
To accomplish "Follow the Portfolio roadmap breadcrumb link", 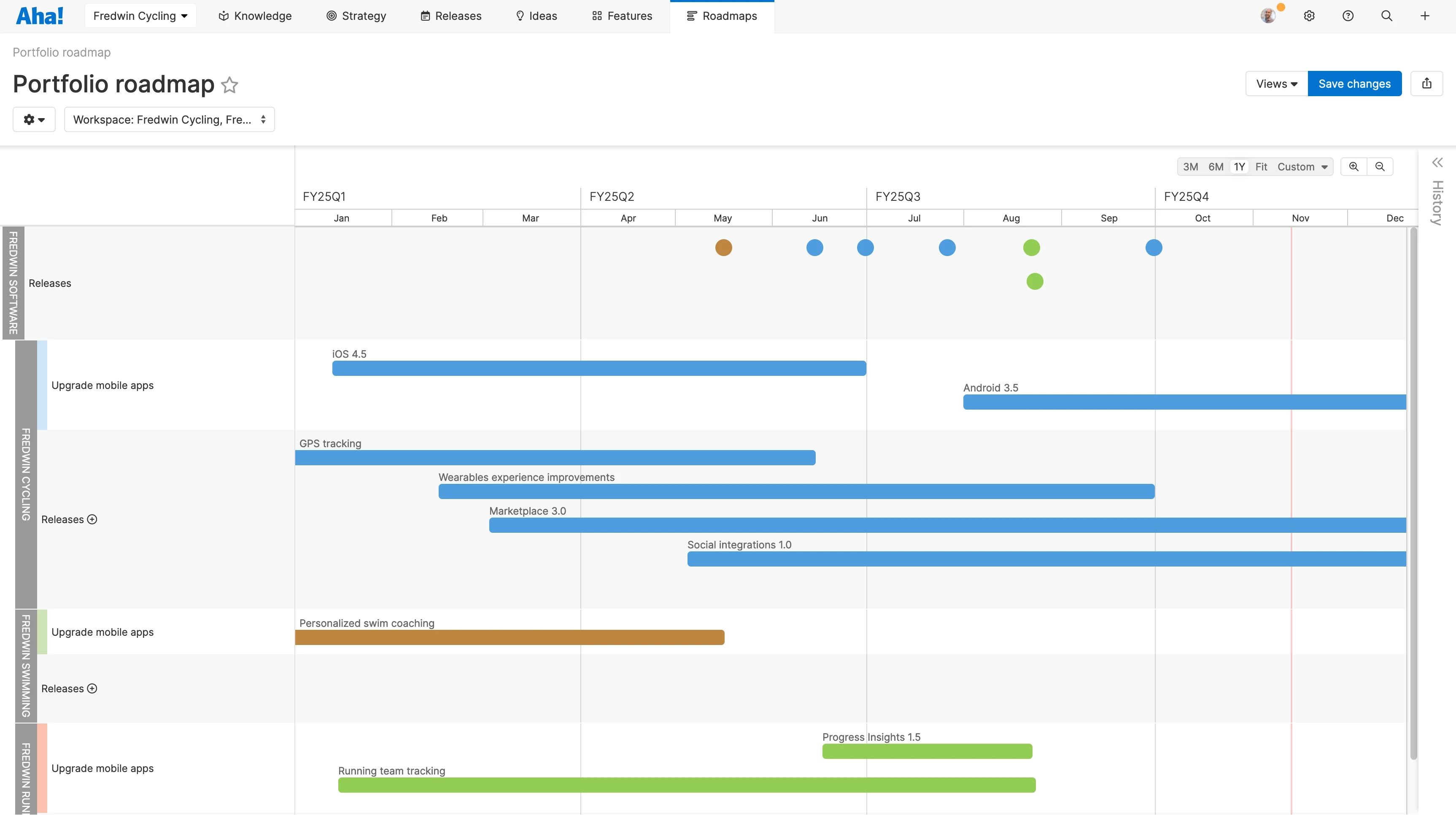I will pyautogui.click(x=62, y=52).
